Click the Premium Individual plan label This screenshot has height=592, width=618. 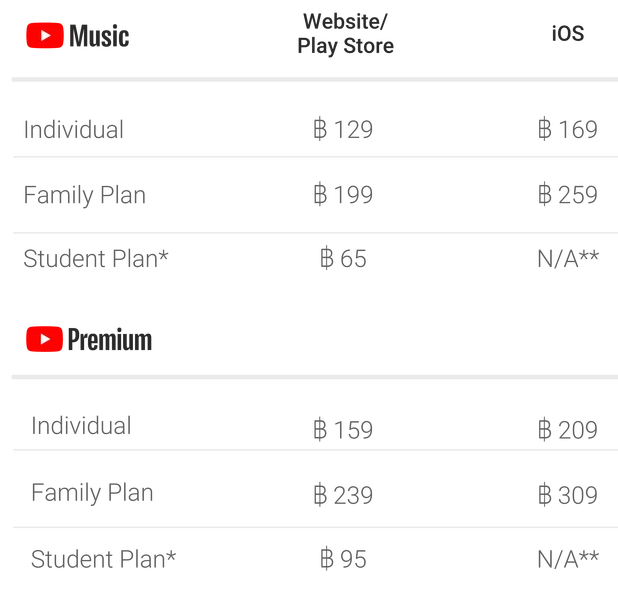click(x=81, y=426)
